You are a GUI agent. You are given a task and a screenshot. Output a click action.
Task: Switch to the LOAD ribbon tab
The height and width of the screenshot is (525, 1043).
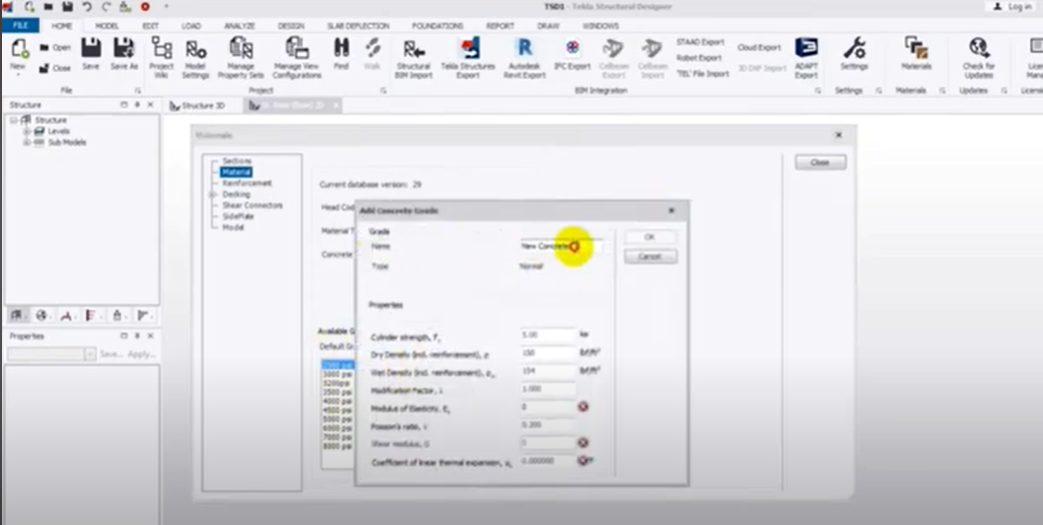[191, 26]
